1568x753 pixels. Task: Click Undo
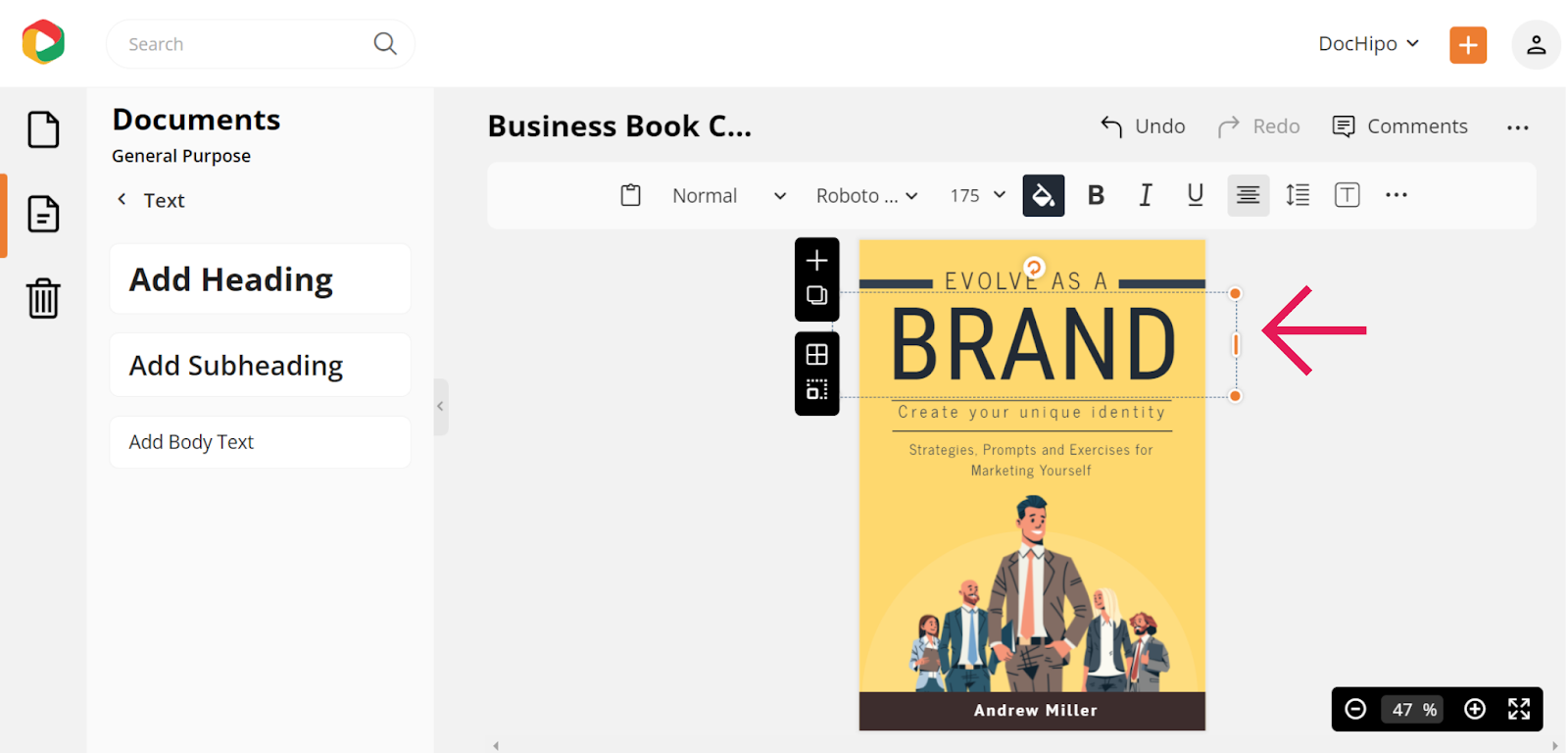click(1143, 126)
